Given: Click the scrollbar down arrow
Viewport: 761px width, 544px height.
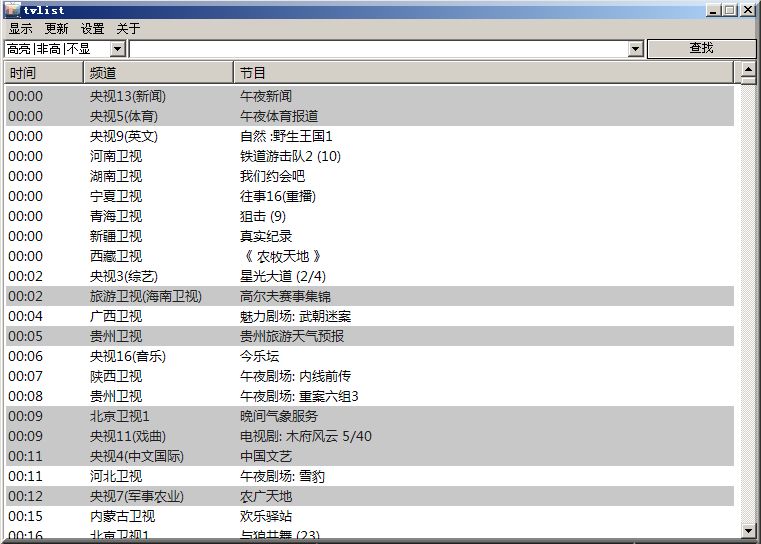Looking at the screenshot, I should point(748,531).
